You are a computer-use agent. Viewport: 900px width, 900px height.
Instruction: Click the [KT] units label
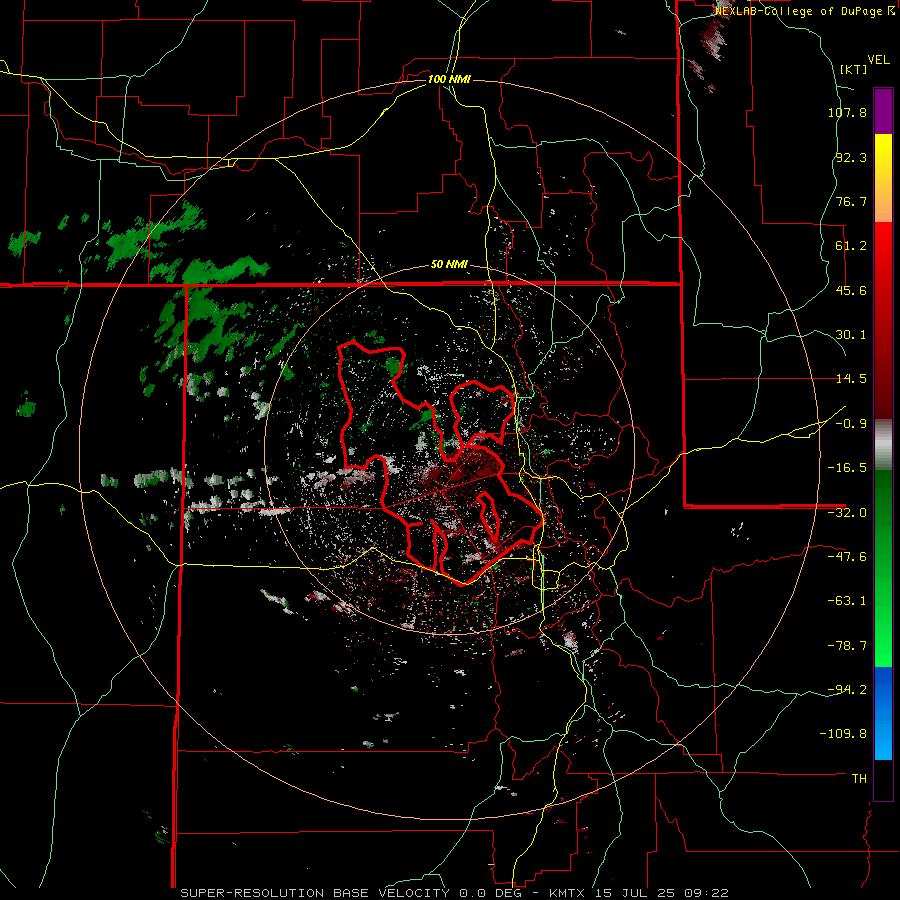click(853, 69)
